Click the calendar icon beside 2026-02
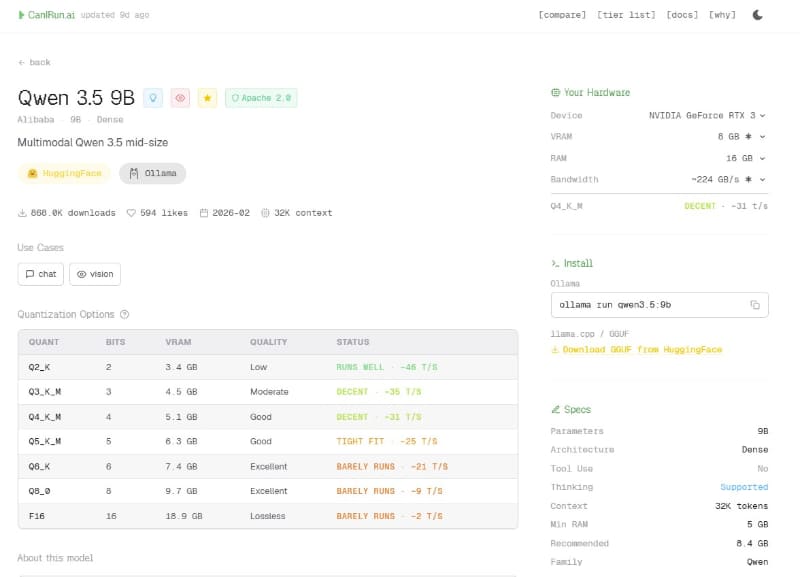This screenshot has width=800, height=577. click(x=204, y=213)
